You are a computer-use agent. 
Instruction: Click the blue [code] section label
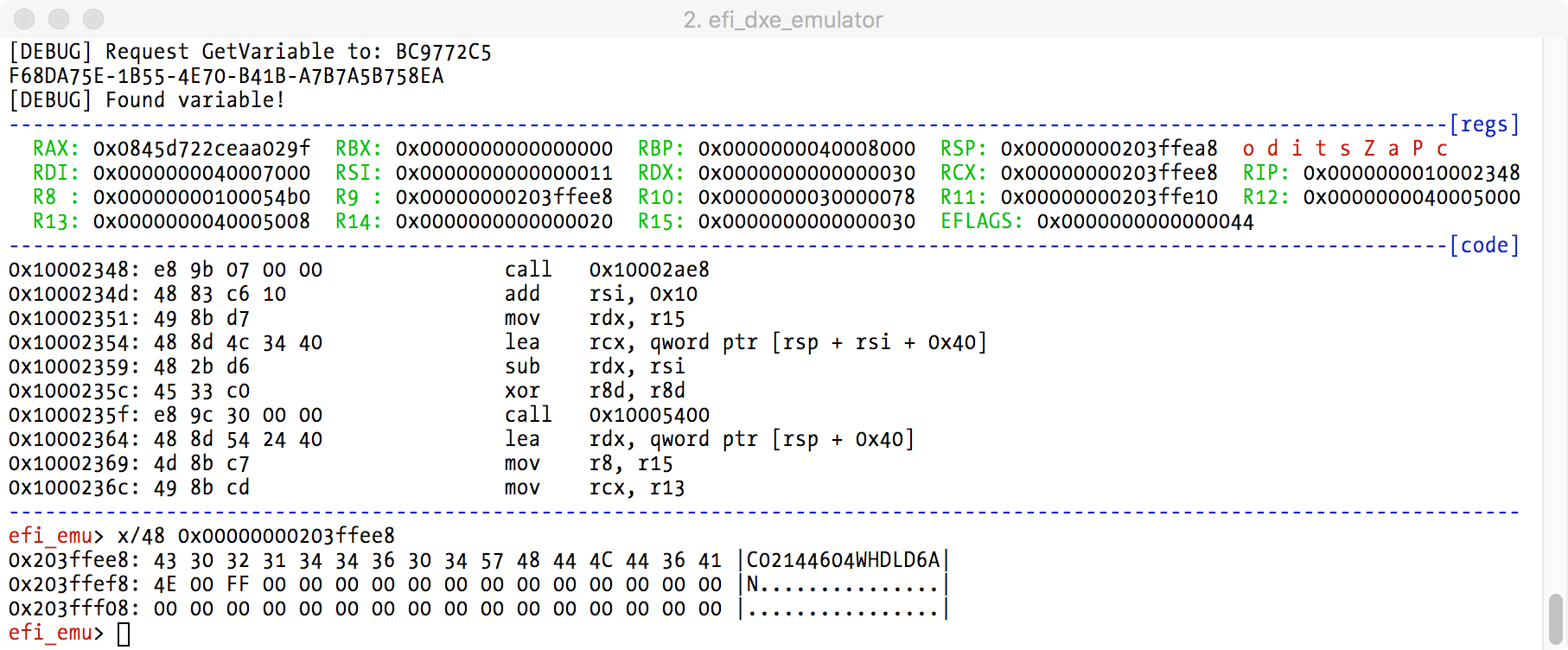click(x=1483, y=245)
